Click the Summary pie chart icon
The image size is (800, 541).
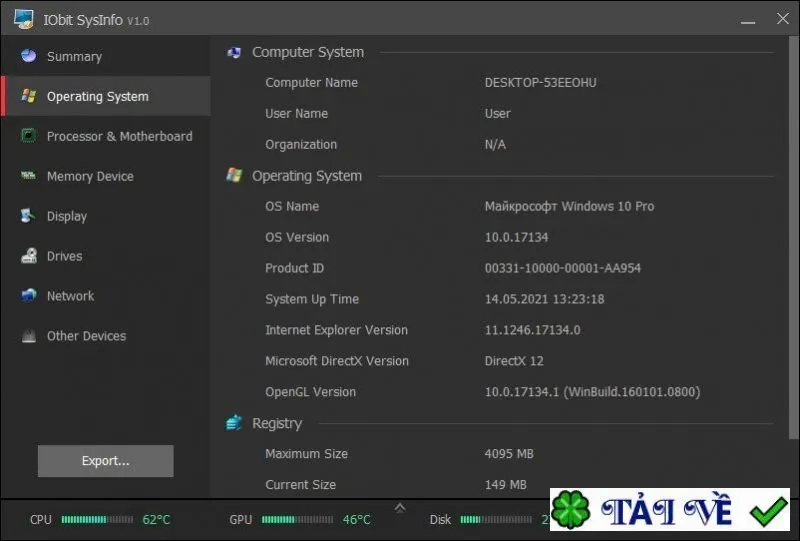click(x=29, y=56)
